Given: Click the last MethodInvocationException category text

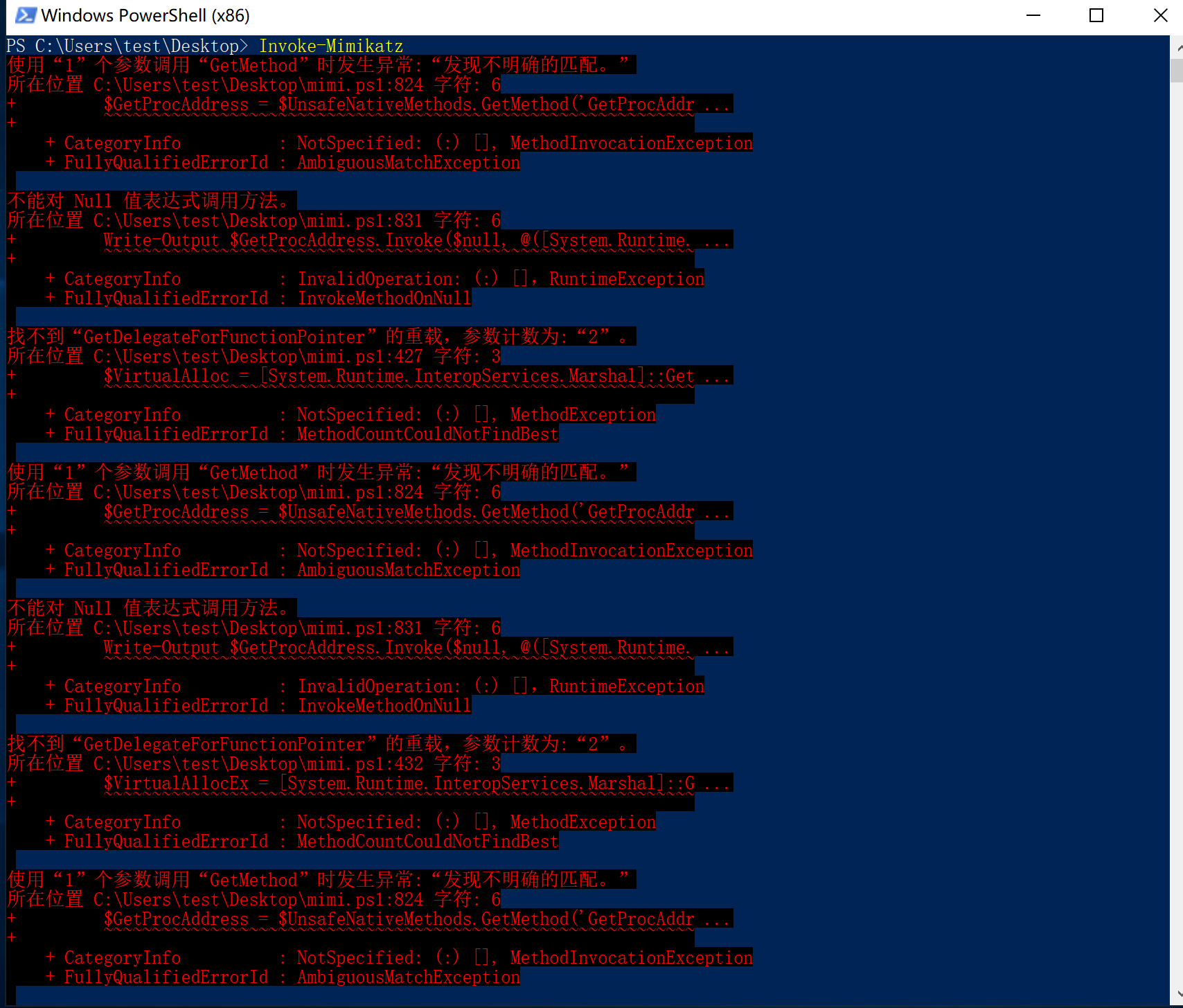Looking at the screenshot, I should tap(631, 958).
